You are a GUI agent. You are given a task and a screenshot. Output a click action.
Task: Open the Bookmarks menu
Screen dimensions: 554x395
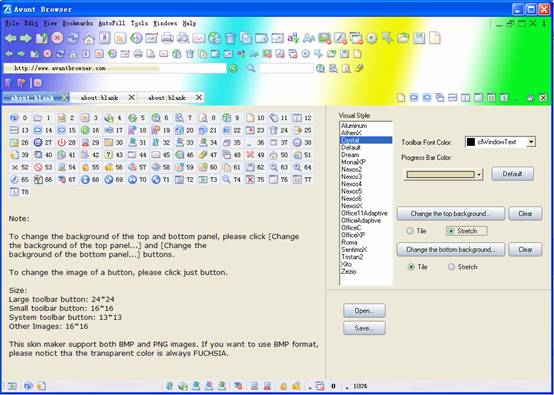pyautogui.click(x=78, y=24)
